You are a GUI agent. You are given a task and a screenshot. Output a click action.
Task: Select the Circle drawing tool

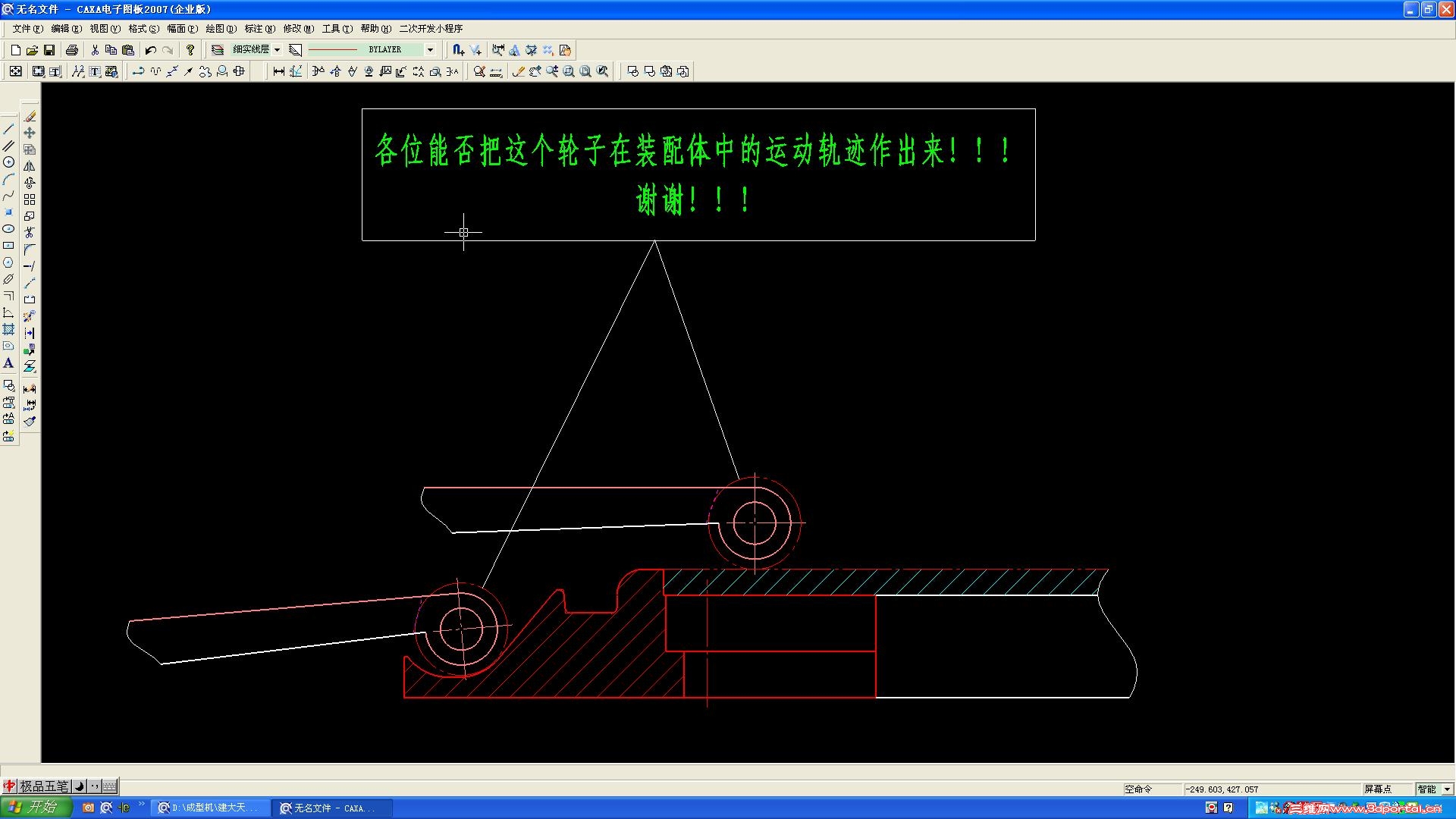pyautogui.click(x=8, y=162)
